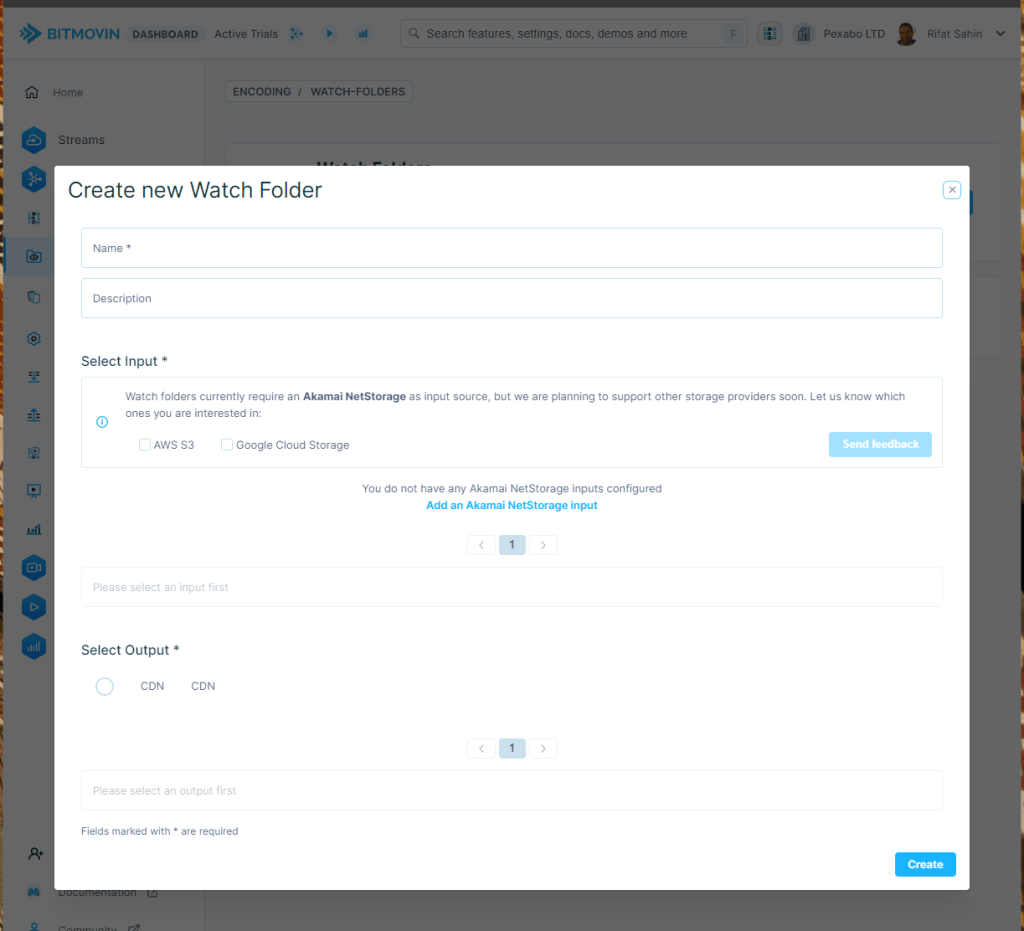1024x931 pixels.
Task: Click Rifat Sahin's profile avatar
Action: 906,33
